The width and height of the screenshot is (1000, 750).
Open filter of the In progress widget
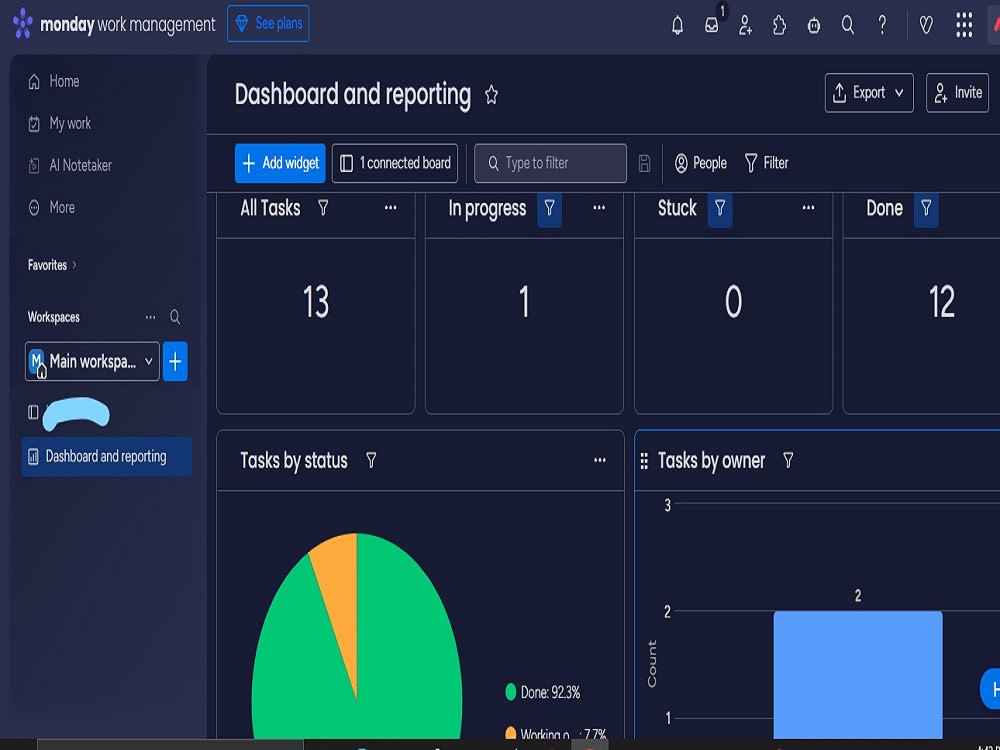[549, 209]
